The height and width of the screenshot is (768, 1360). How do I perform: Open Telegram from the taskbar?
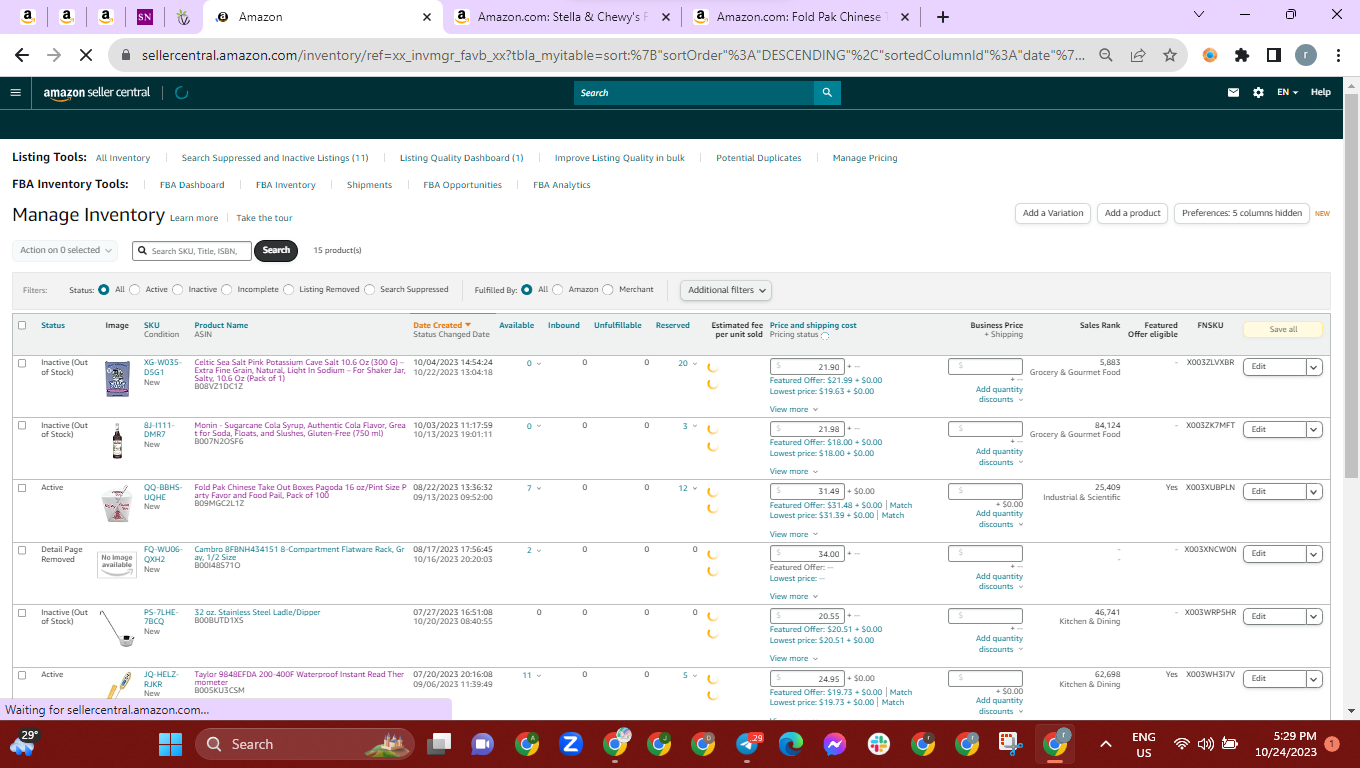pos(747,744)
